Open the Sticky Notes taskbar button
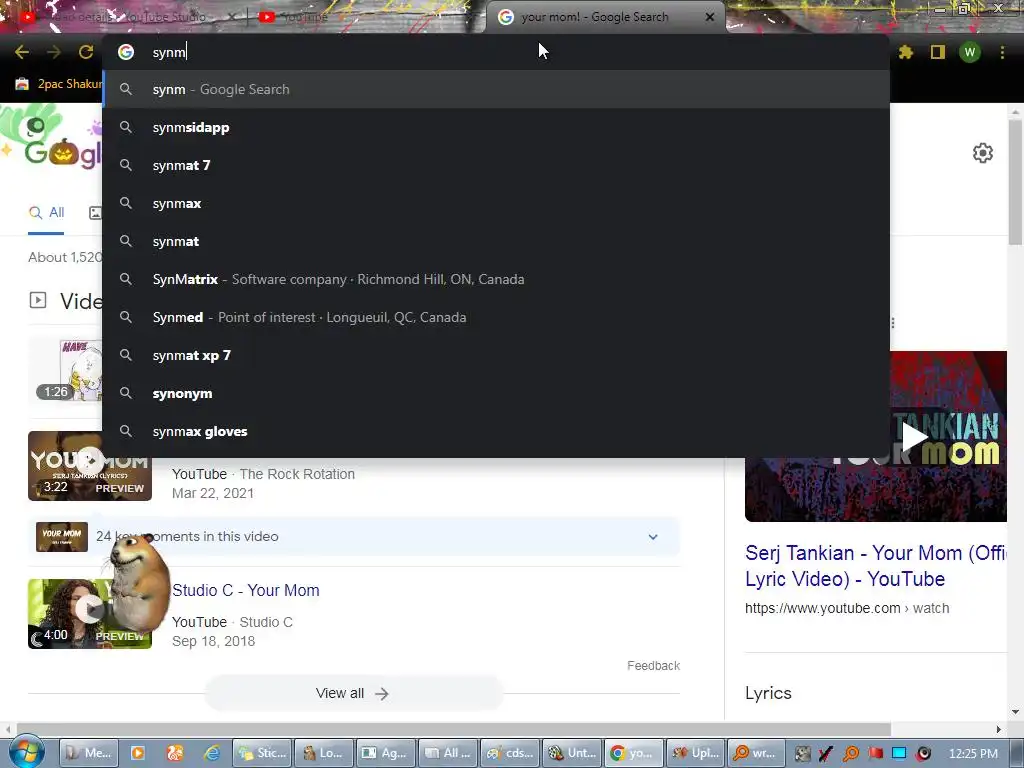 tap(263, 753)
